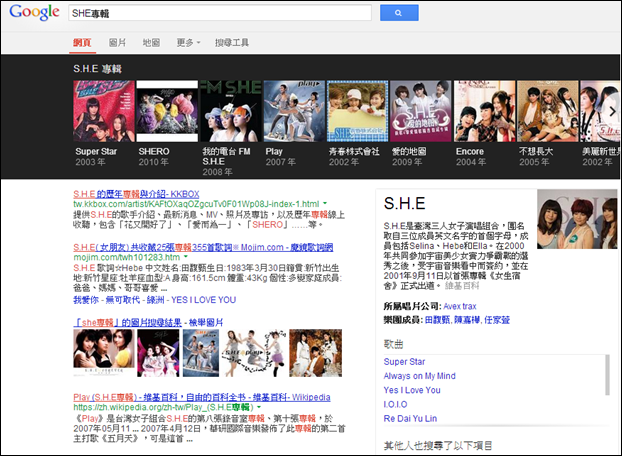
Task: Open the Super Star 2003 album cover
Action: tap(104, 111)
